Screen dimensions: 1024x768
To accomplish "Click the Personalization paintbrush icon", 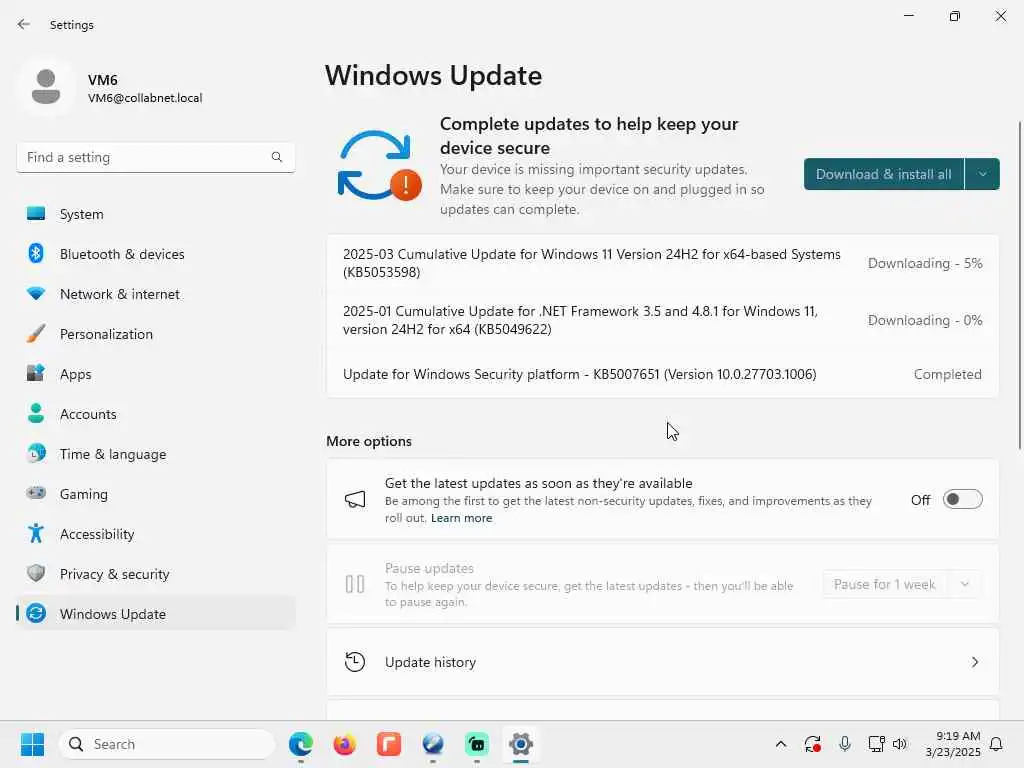I will [x=36, y=334].
